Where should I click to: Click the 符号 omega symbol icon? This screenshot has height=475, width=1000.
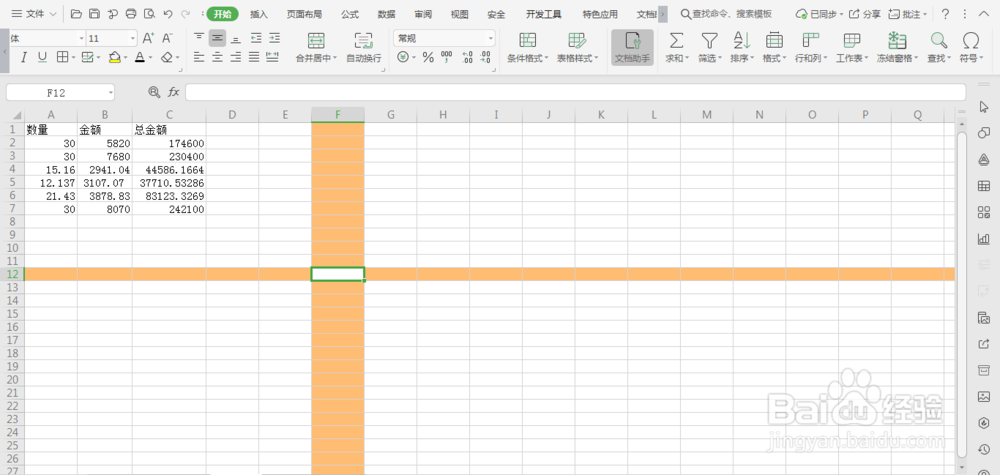[x=971, y=41]
